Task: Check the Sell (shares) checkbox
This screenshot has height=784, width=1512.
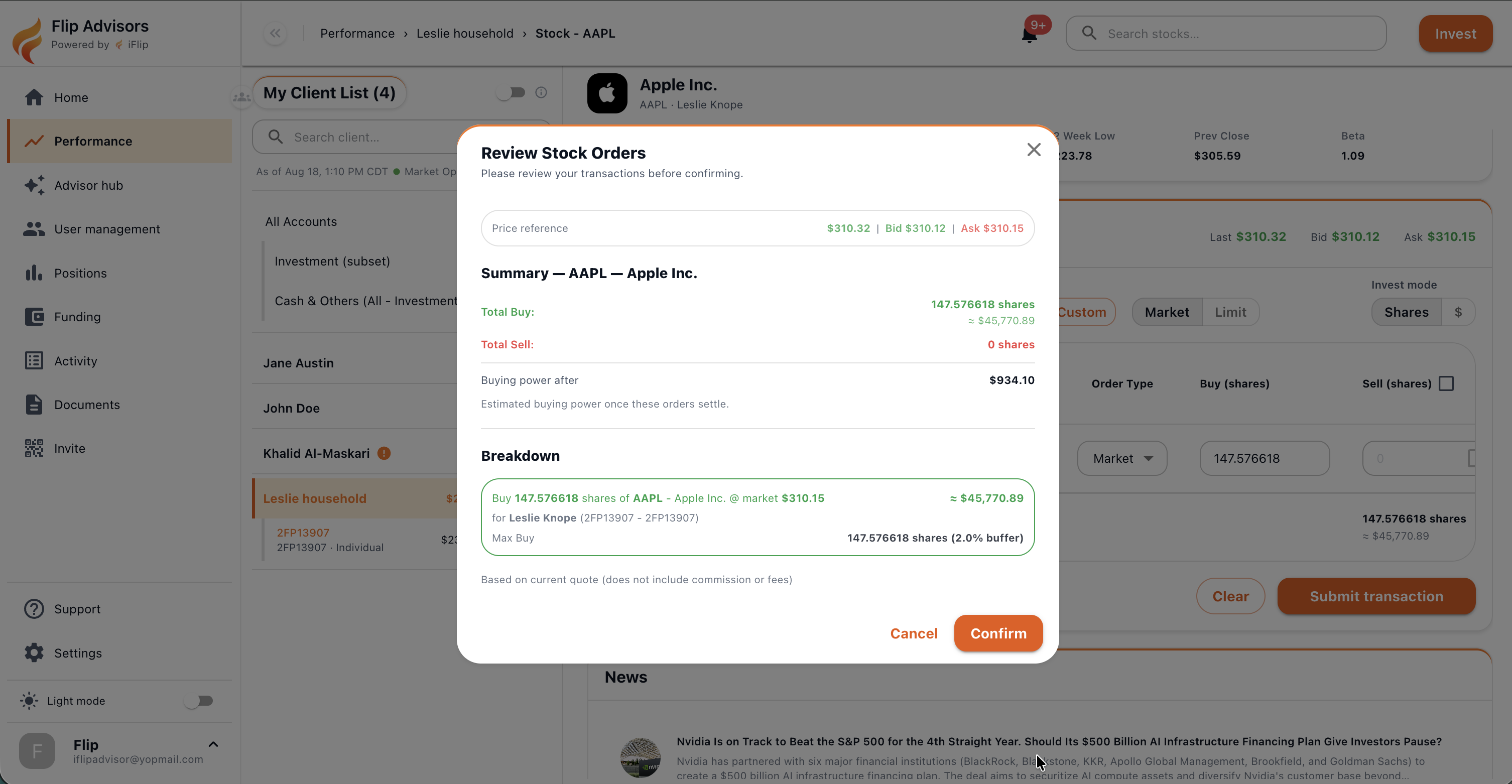Action: [x=1446, y=384]
